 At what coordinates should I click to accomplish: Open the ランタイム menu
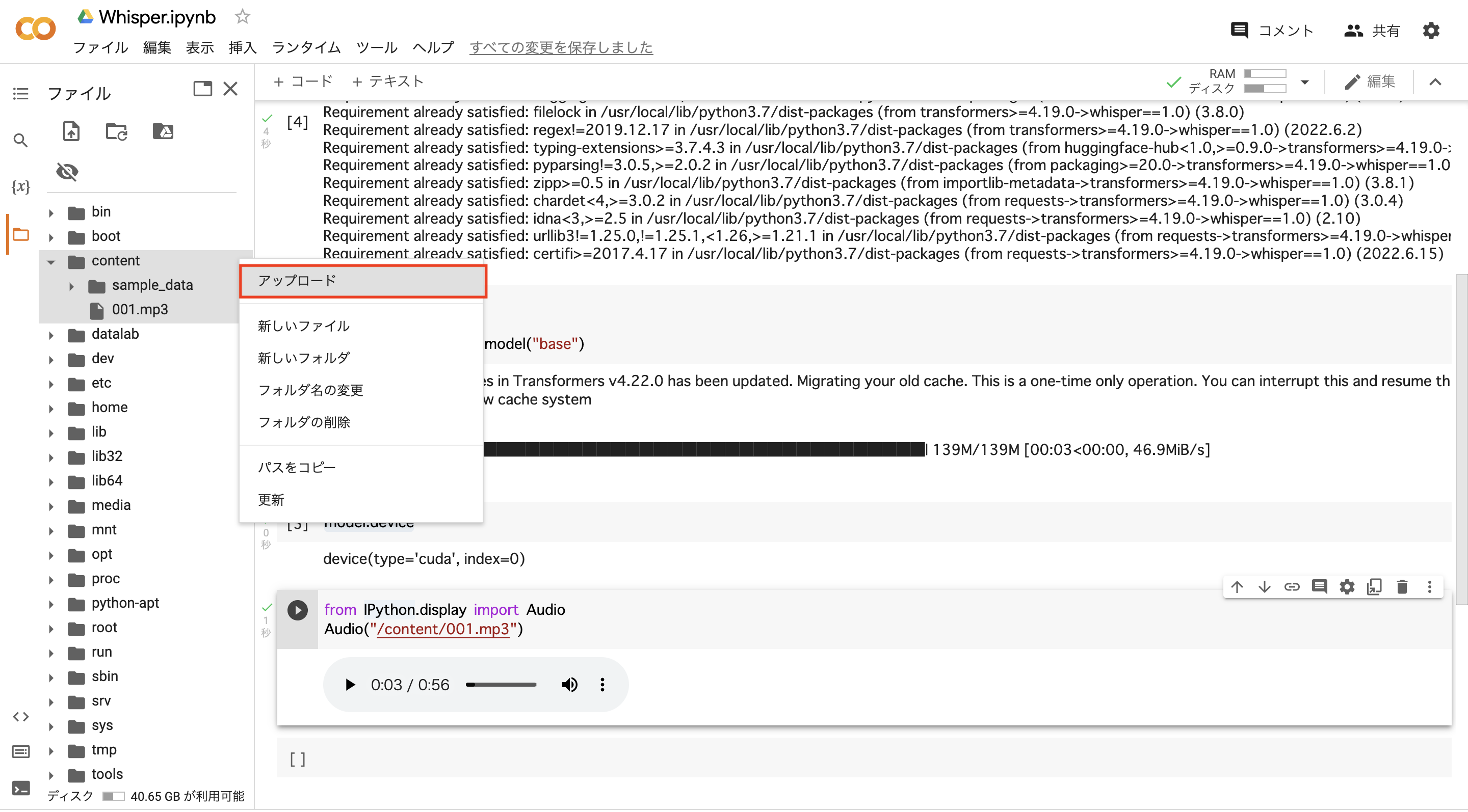pos(306,48)
